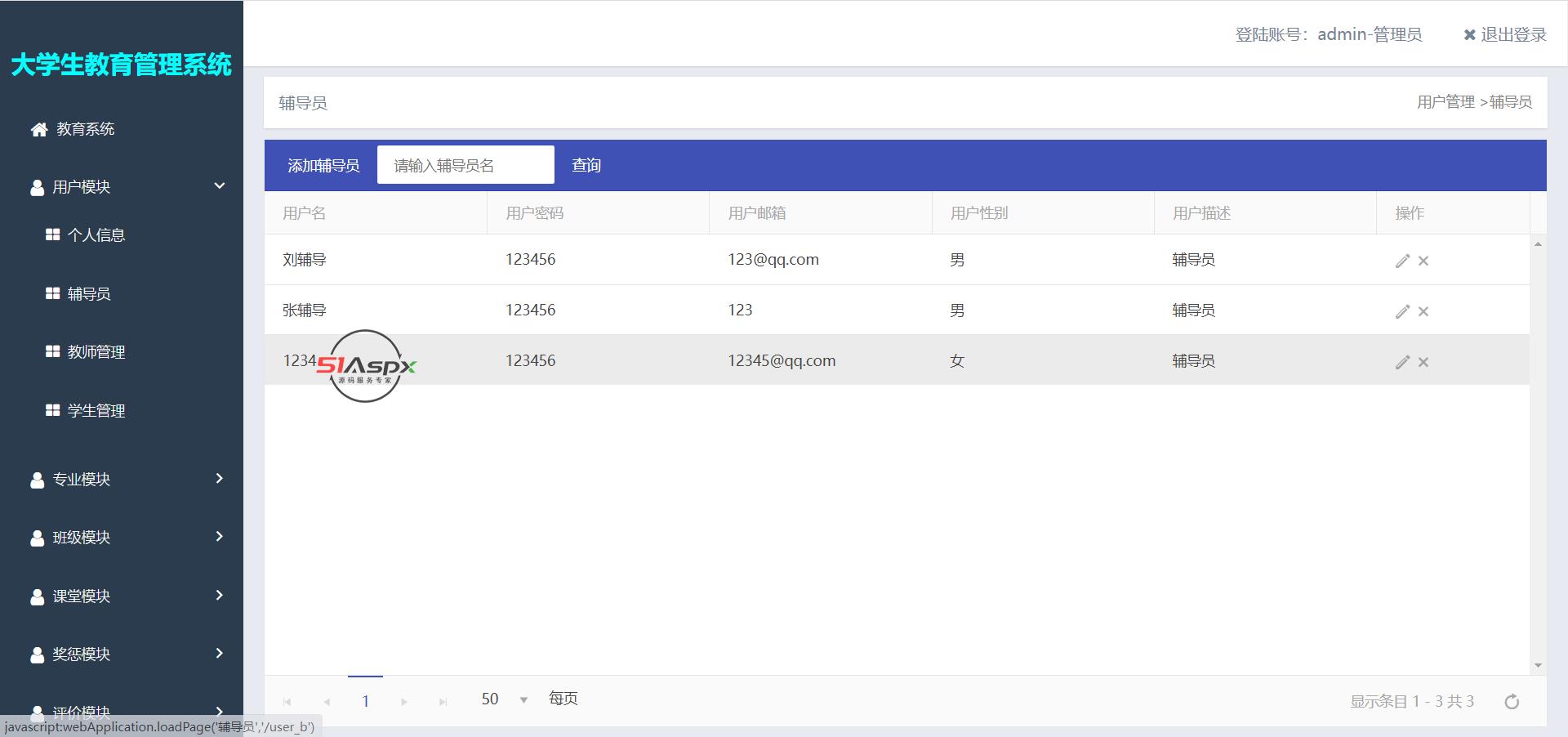Click the 请输入辅导员名 search field
This screenshot has width=1568, height=737.
click(x=465, y=166)
